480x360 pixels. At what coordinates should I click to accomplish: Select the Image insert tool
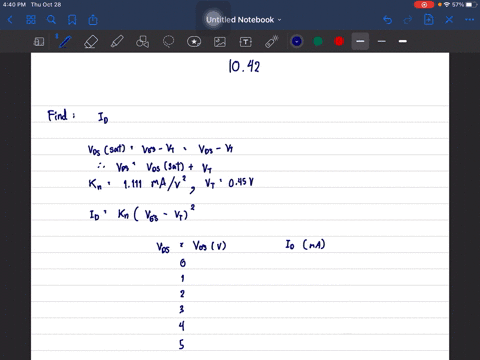[x=220, y=42]
